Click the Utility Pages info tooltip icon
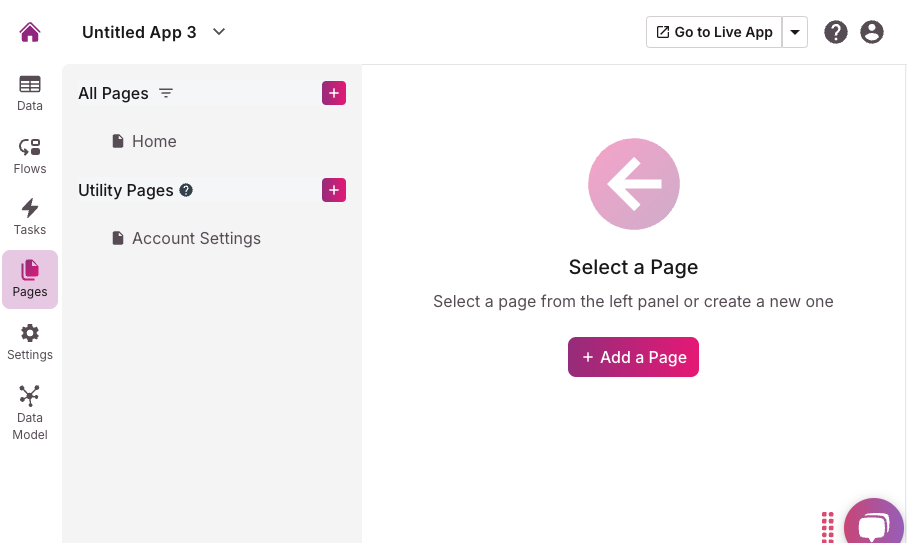Screen dimensions: 907x543 [x=186, y=190]
